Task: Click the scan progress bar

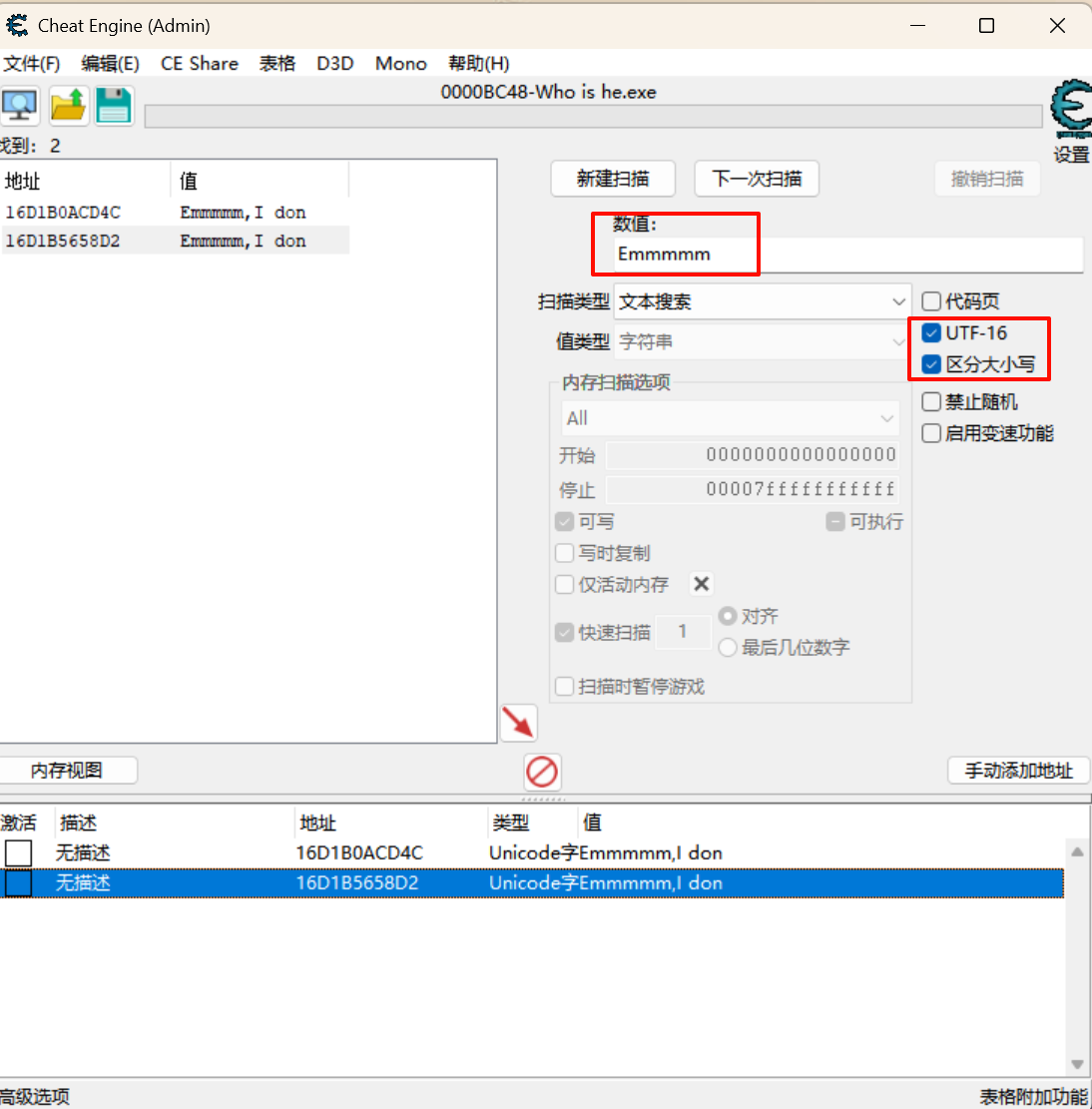Action: coord(593,117)
